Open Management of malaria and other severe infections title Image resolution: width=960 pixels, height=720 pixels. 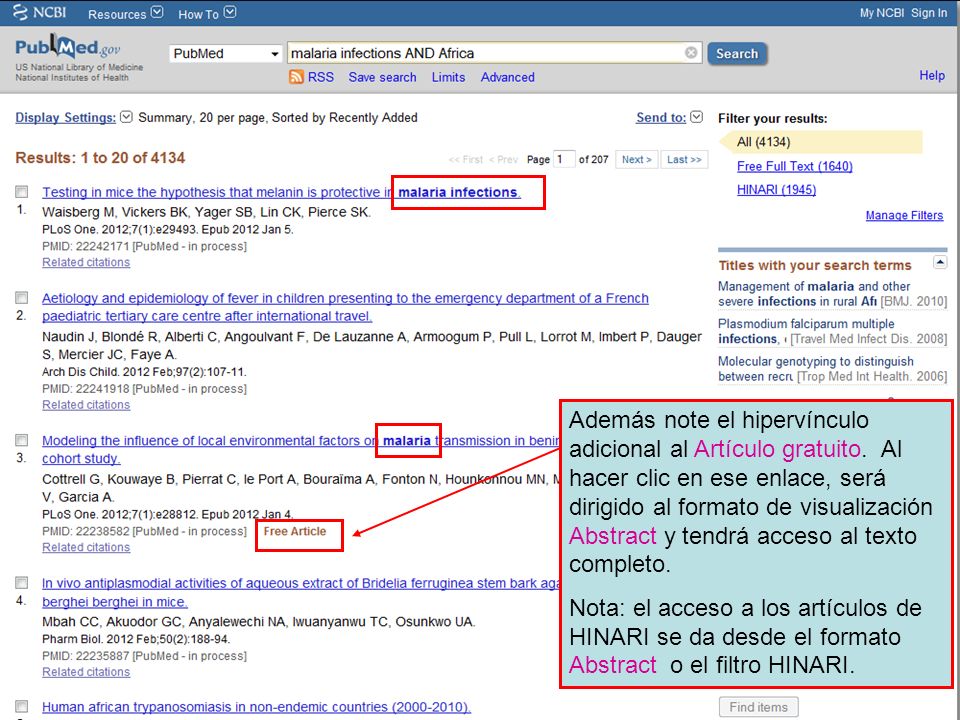(x=814, y=294)
